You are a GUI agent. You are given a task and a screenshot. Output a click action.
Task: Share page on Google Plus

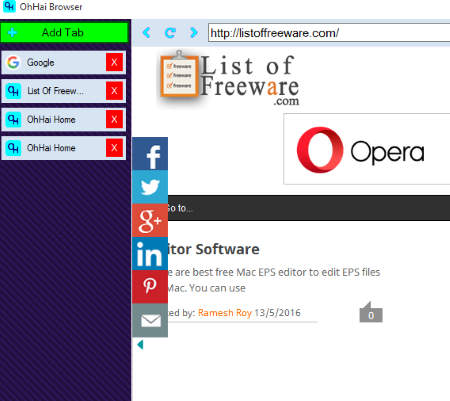pos(150,220)
